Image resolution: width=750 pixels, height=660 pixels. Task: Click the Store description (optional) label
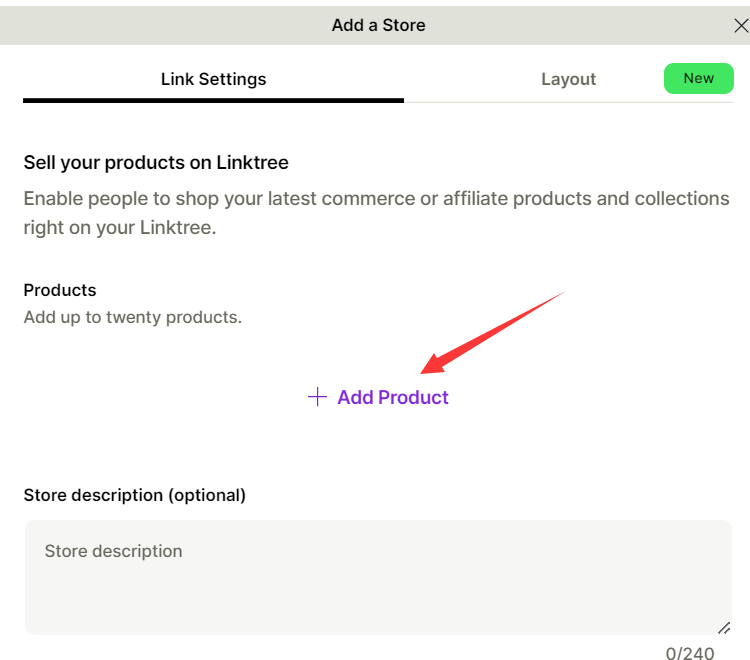[134, 494]
